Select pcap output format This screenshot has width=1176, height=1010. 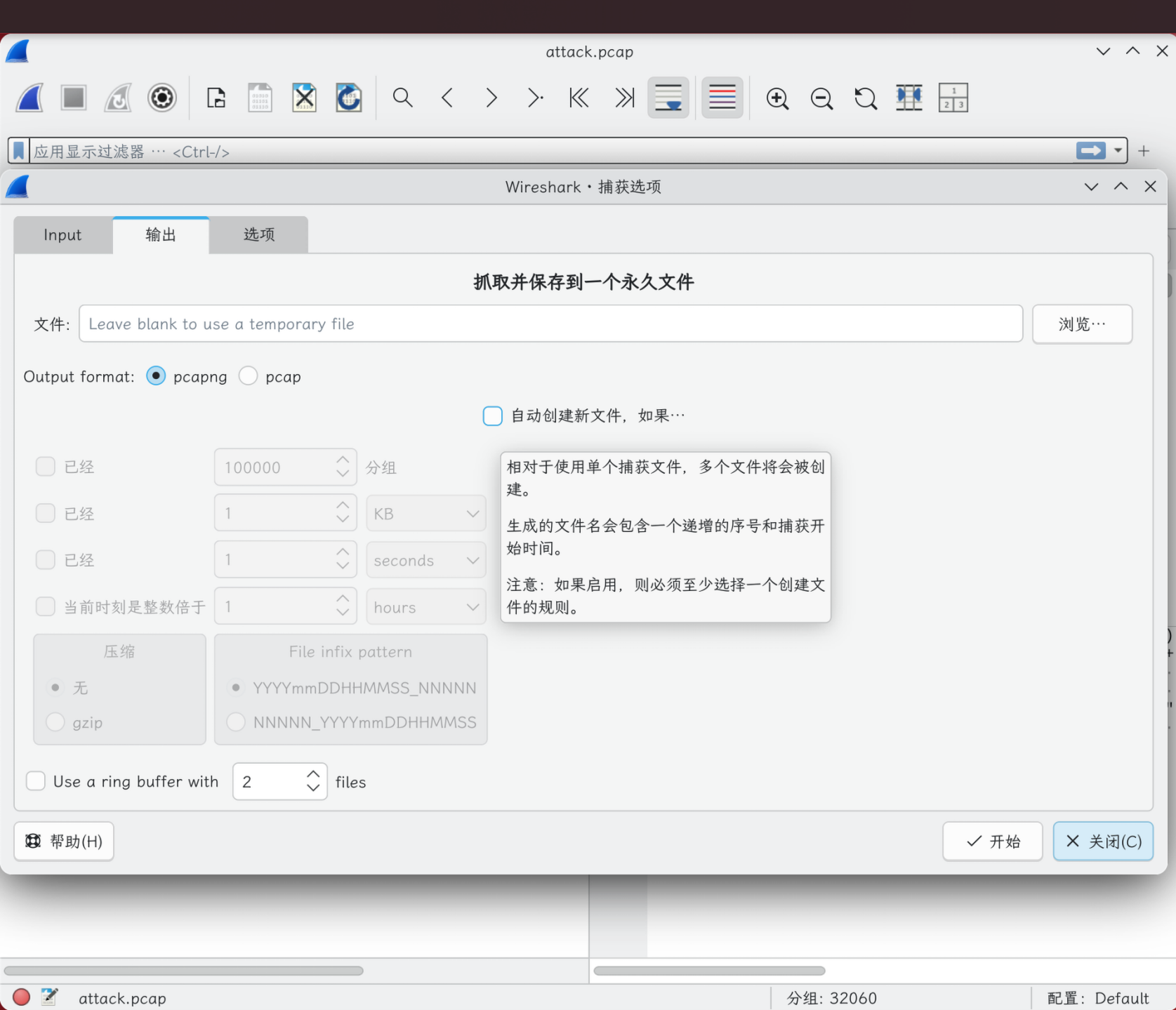pos(248,376)
